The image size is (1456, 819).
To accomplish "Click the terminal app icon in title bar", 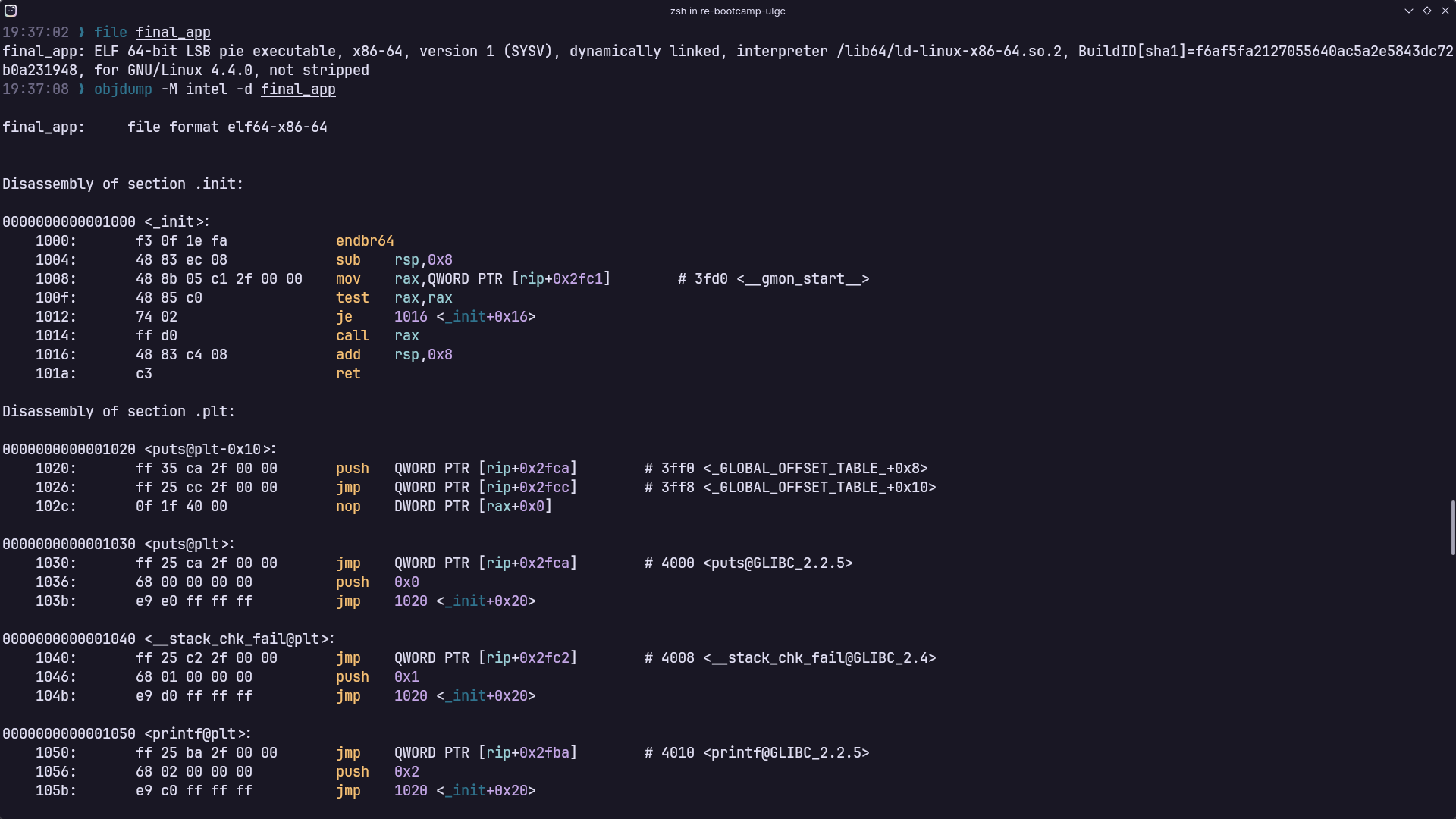I will [x=11, y=11].
